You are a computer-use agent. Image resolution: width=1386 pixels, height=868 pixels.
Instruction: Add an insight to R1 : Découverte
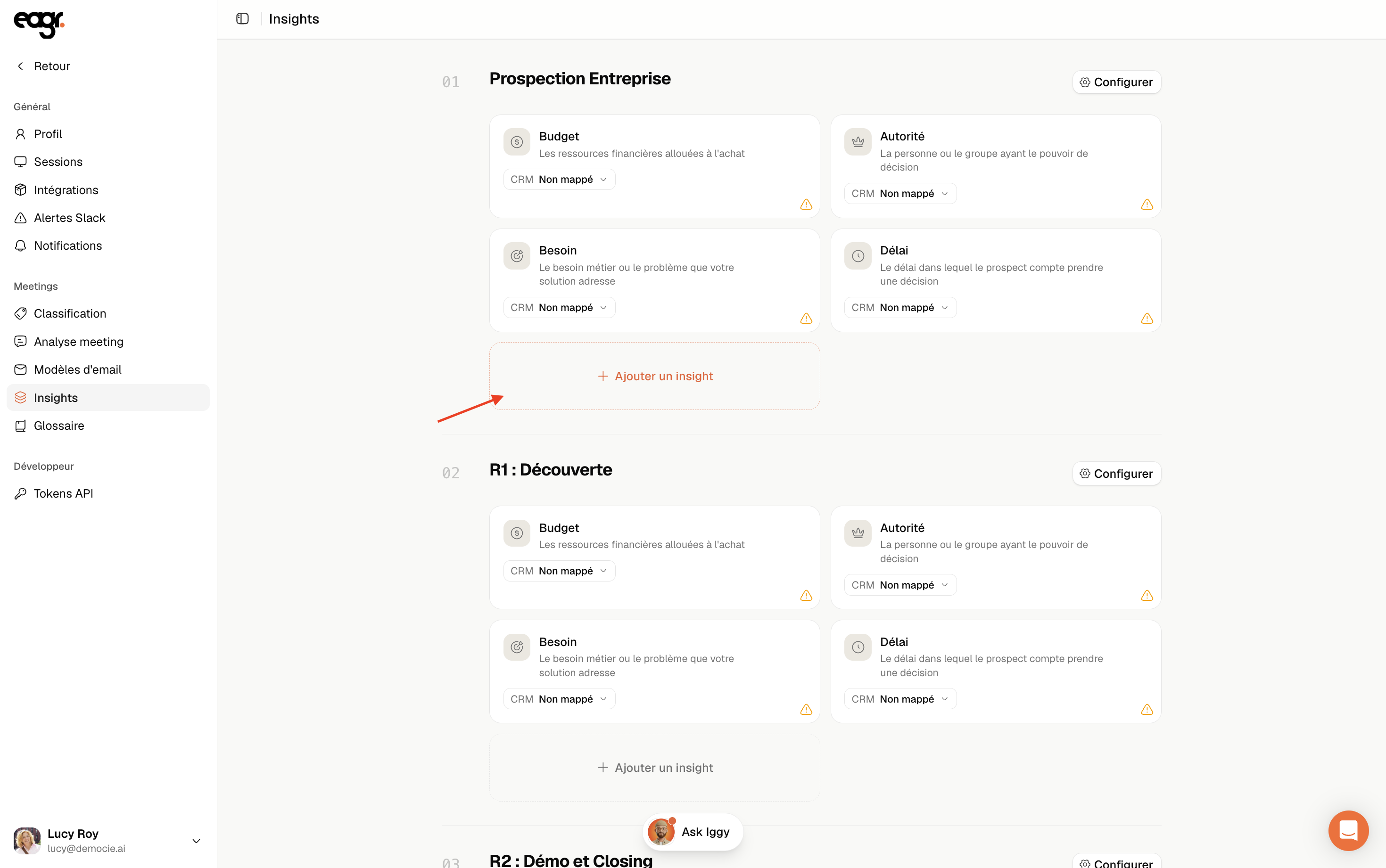point(654,768)
